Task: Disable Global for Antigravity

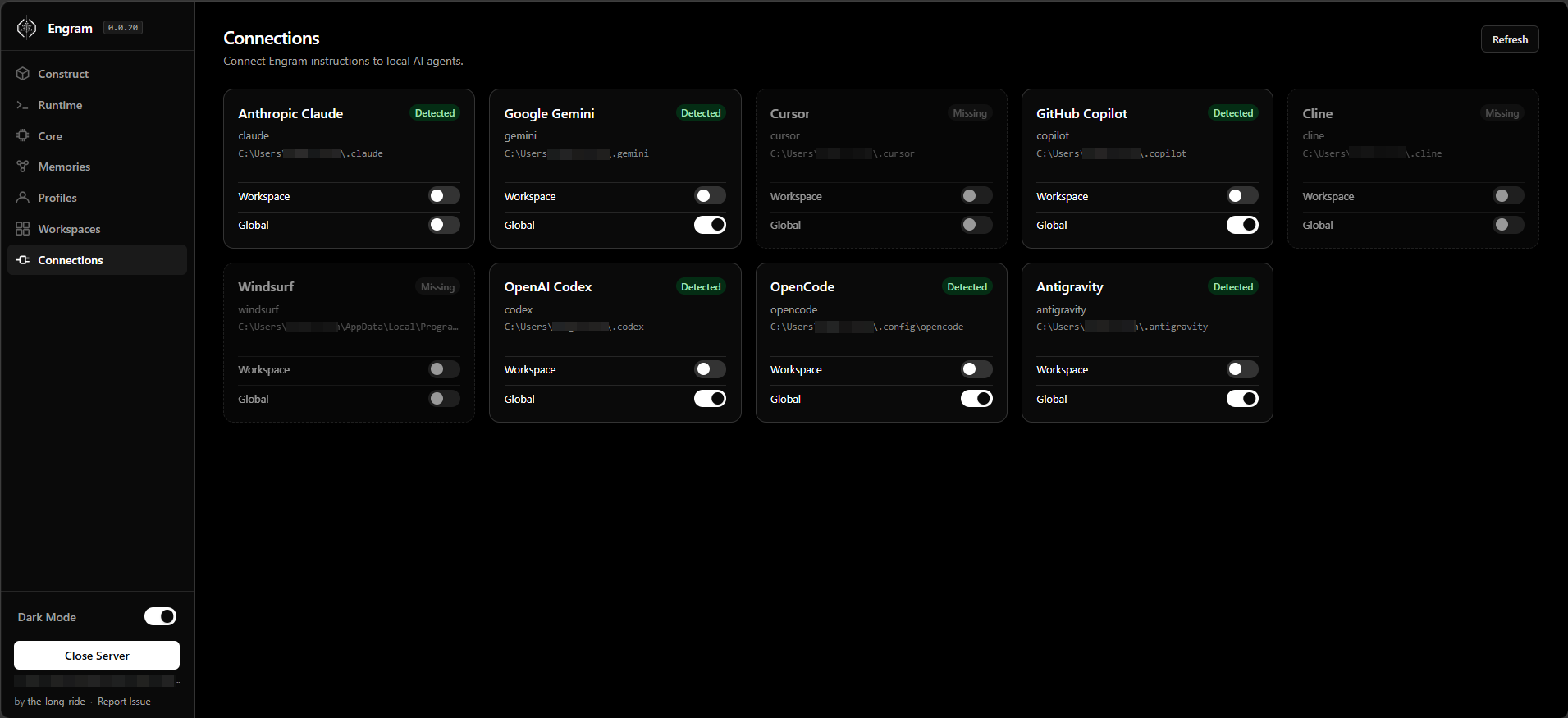Action: (1242, 399)
